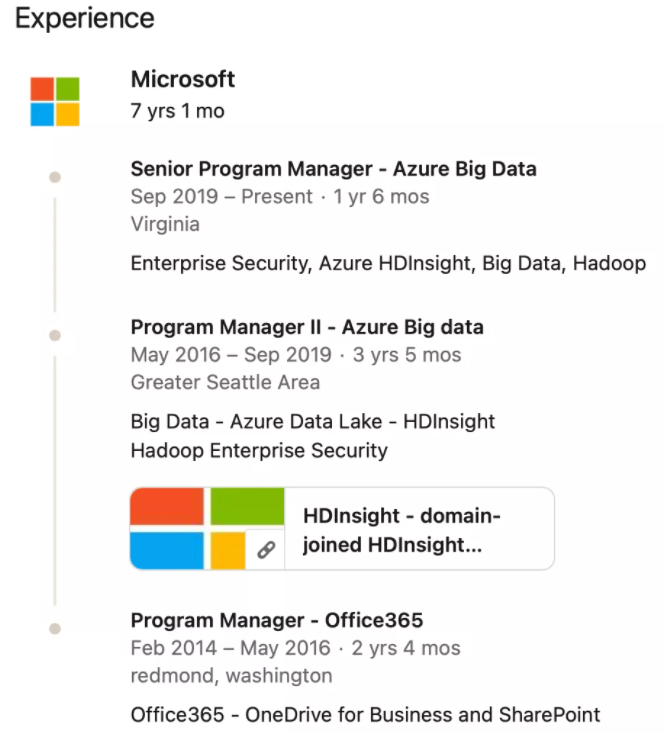Click the Sep 2019 – Present date range

pyautogui.click(x=222, y=196)
